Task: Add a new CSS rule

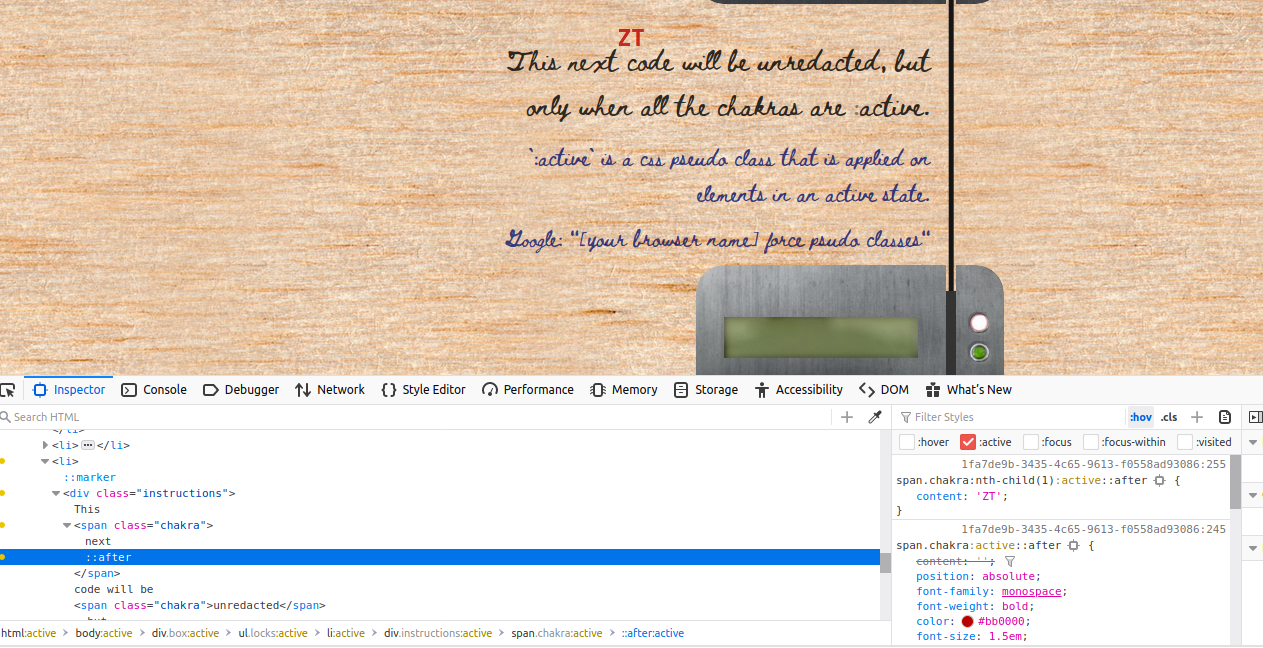Action: point(1197,417)
